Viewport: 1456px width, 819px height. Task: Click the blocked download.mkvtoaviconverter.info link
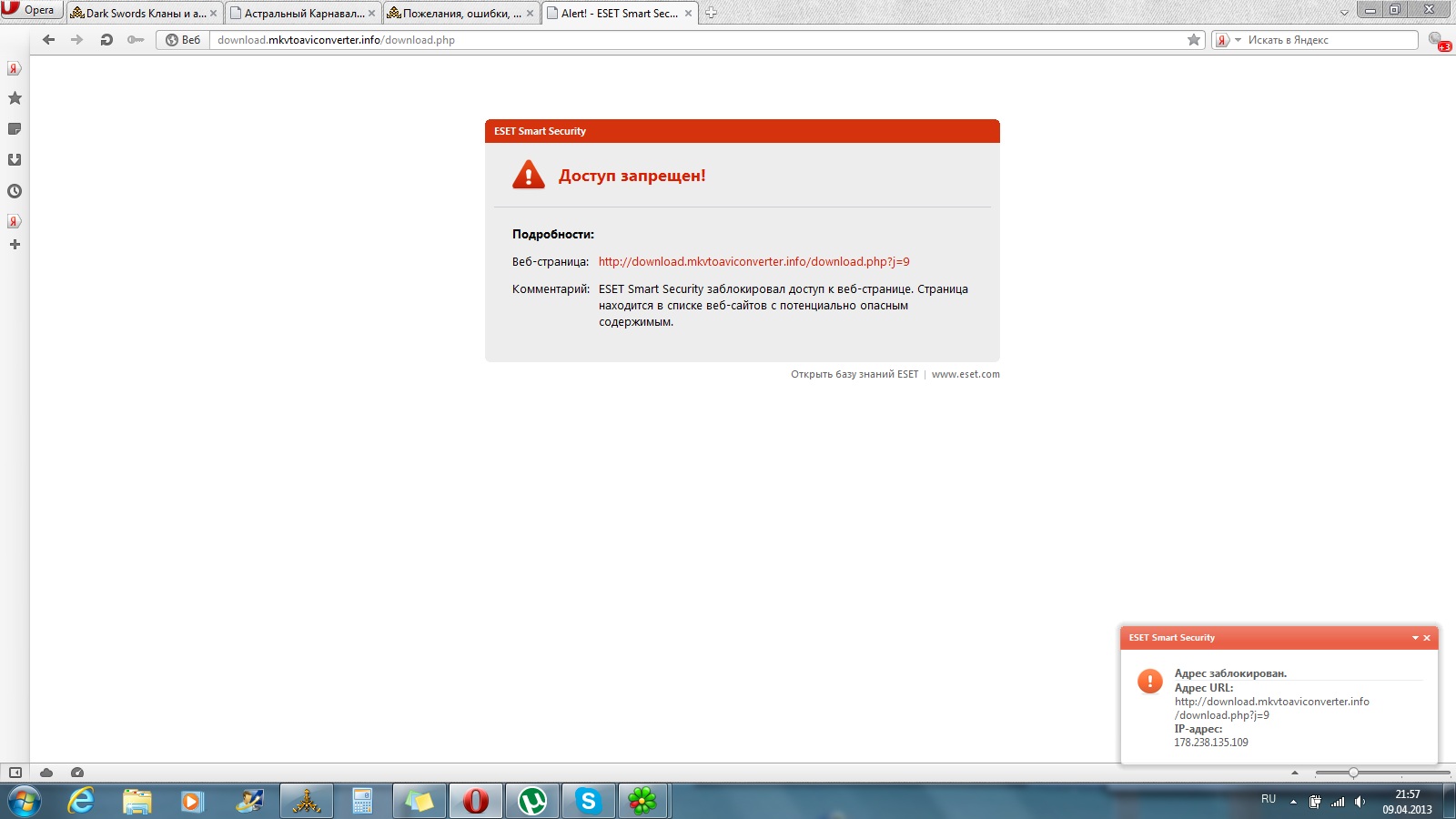753,262
